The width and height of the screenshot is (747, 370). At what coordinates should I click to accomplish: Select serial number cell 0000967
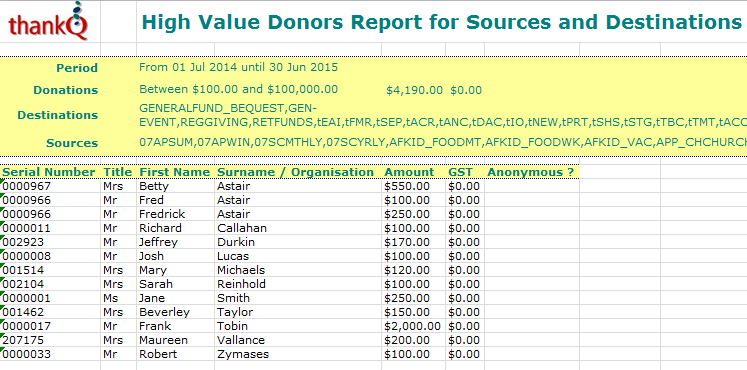tap(26, 186)
